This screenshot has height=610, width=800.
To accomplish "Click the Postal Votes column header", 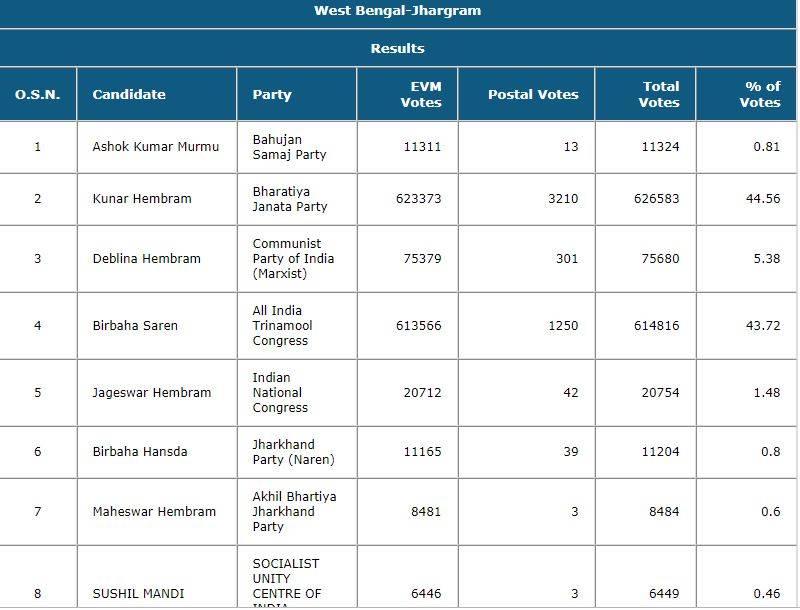I will [x=533, y=95].
